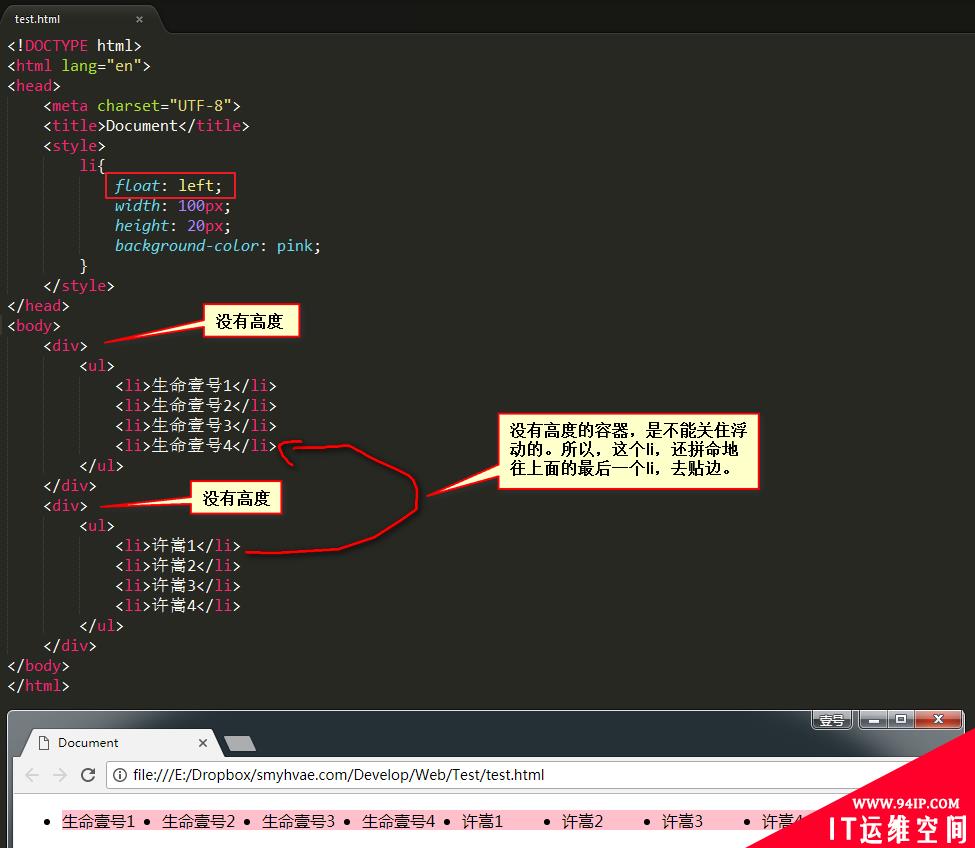View site information icon in address bar
This screenshot has height=848, width=975.
coord(120,775)
